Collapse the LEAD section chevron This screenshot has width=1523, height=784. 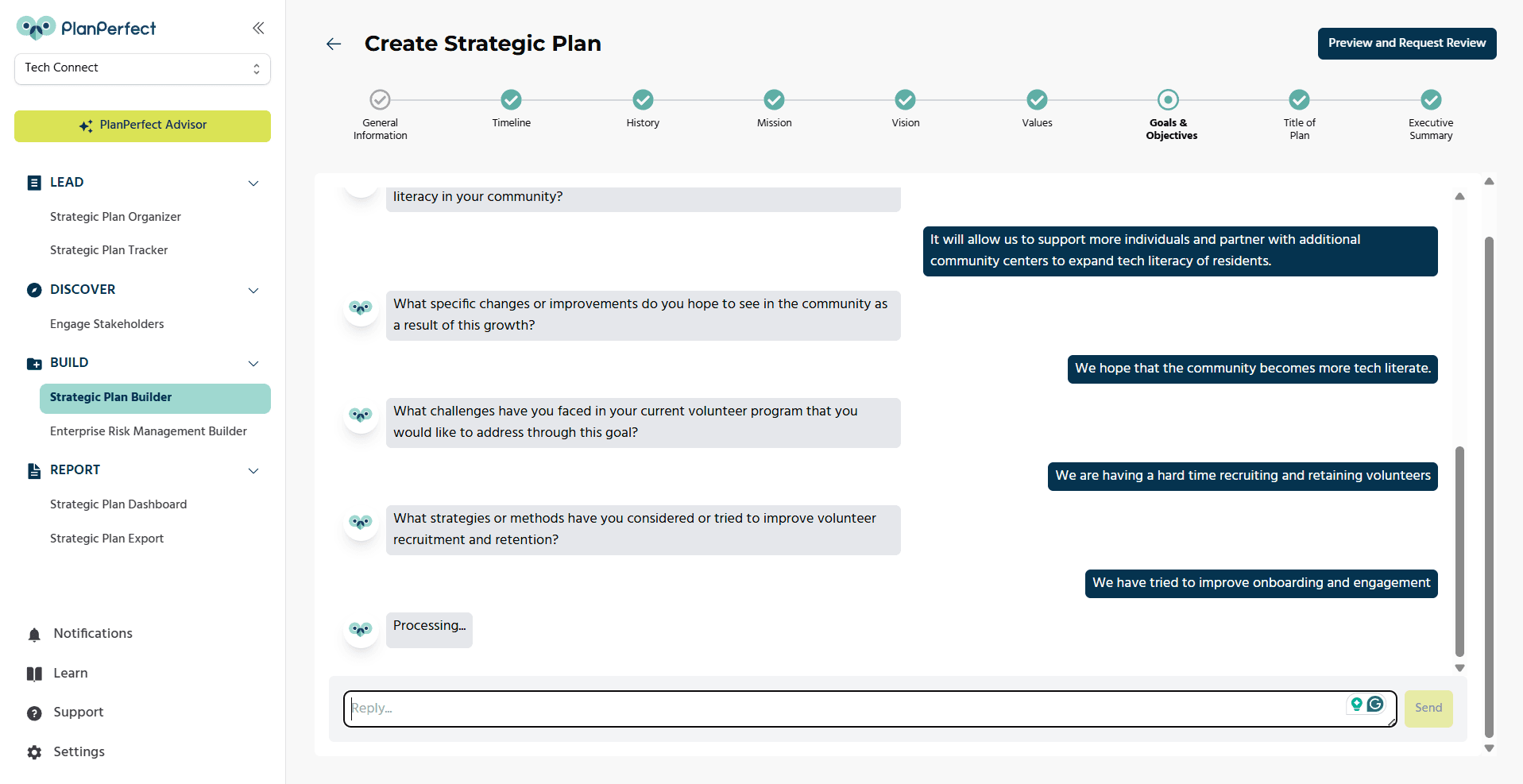[x=253, y=183]
